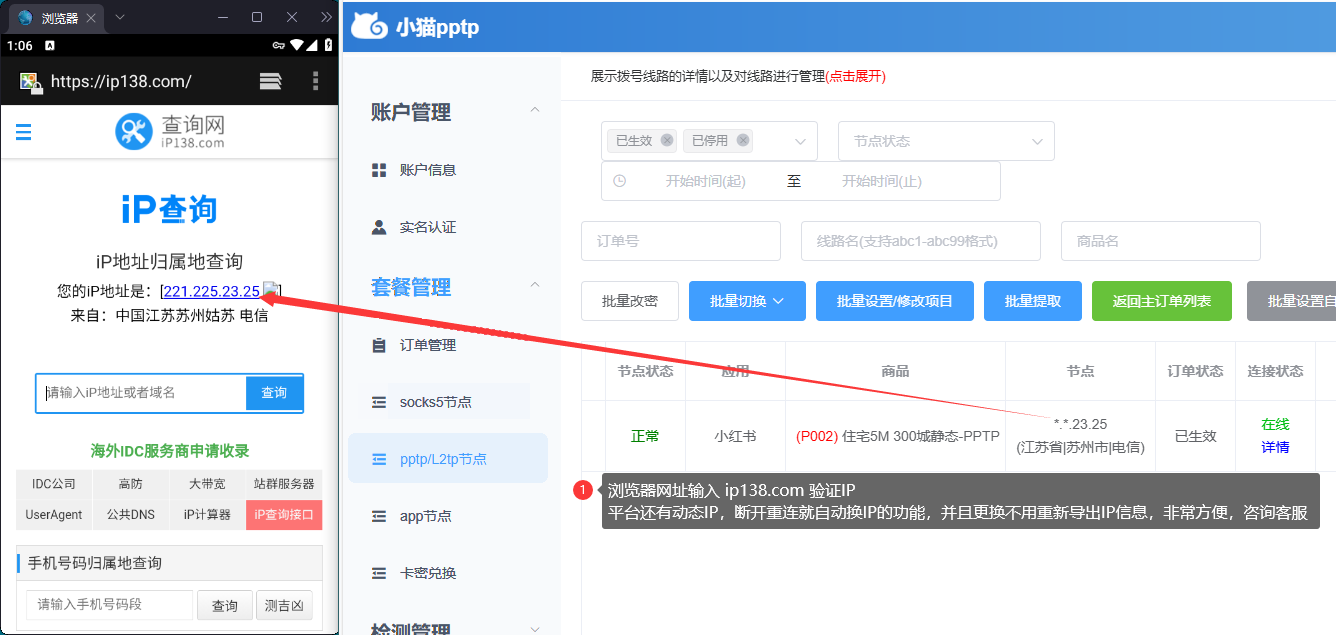The width and height of the screenshot is (1336, 635).
Task: Click the 卡密兑换 list icon
Action: click(x=379, y=573)
